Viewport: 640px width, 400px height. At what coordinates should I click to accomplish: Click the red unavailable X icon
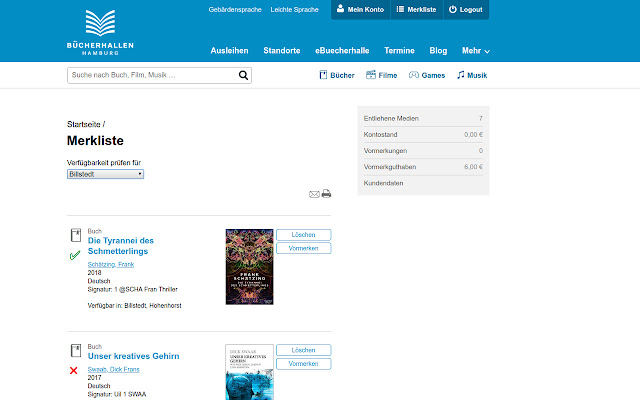73,371
